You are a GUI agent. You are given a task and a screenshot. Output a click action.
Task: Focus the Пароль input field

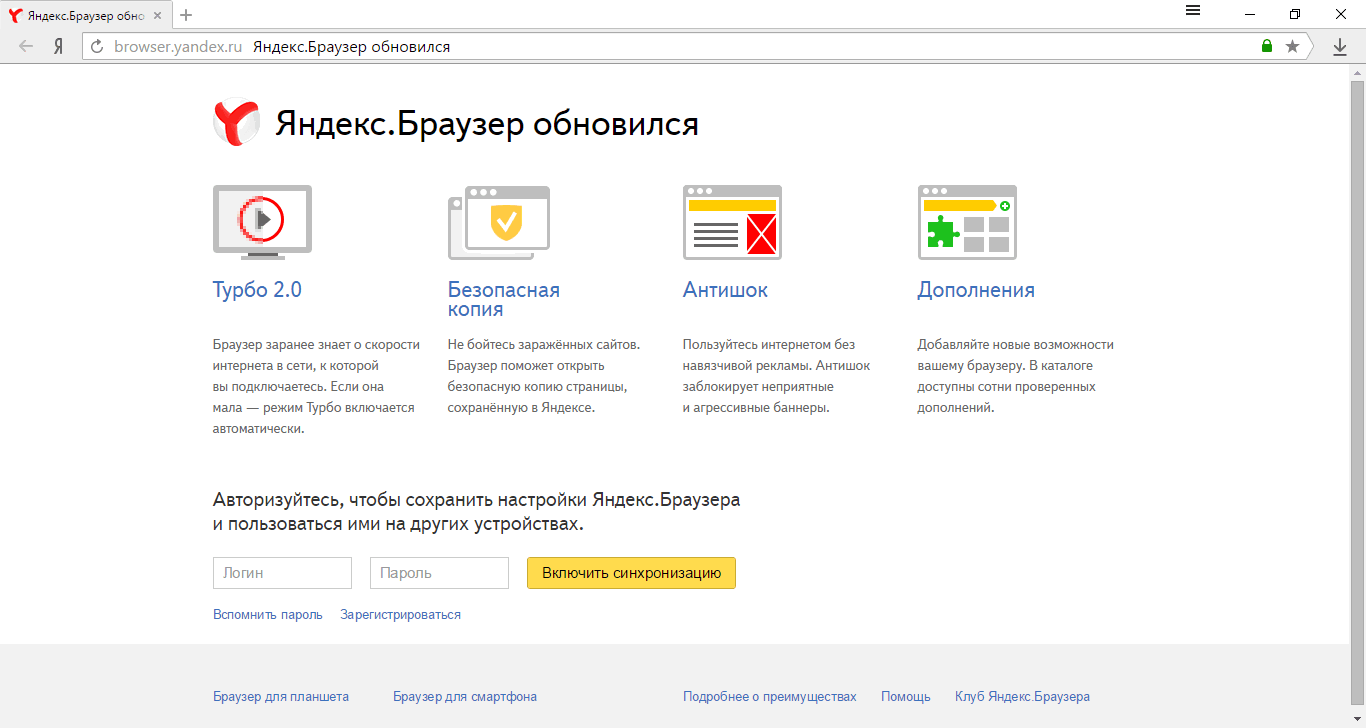439,573
